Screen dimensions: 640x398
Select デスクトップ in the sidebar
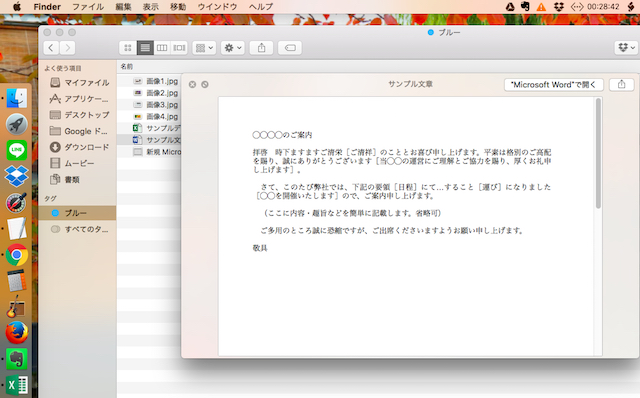pyautogui.click(x=79, y=115)
